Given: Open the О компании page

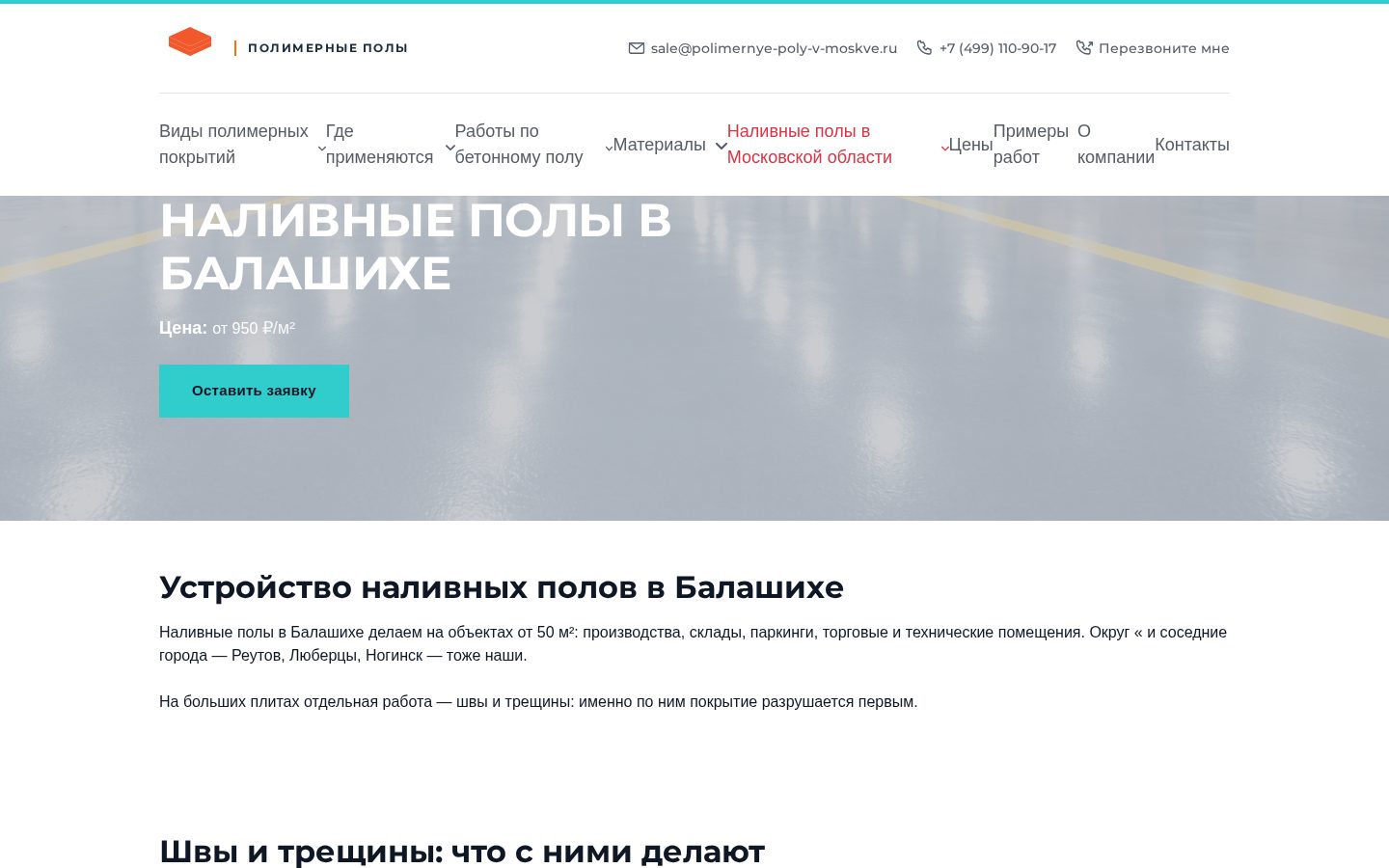Looking at the screenshot, I should click(1116, 145).
